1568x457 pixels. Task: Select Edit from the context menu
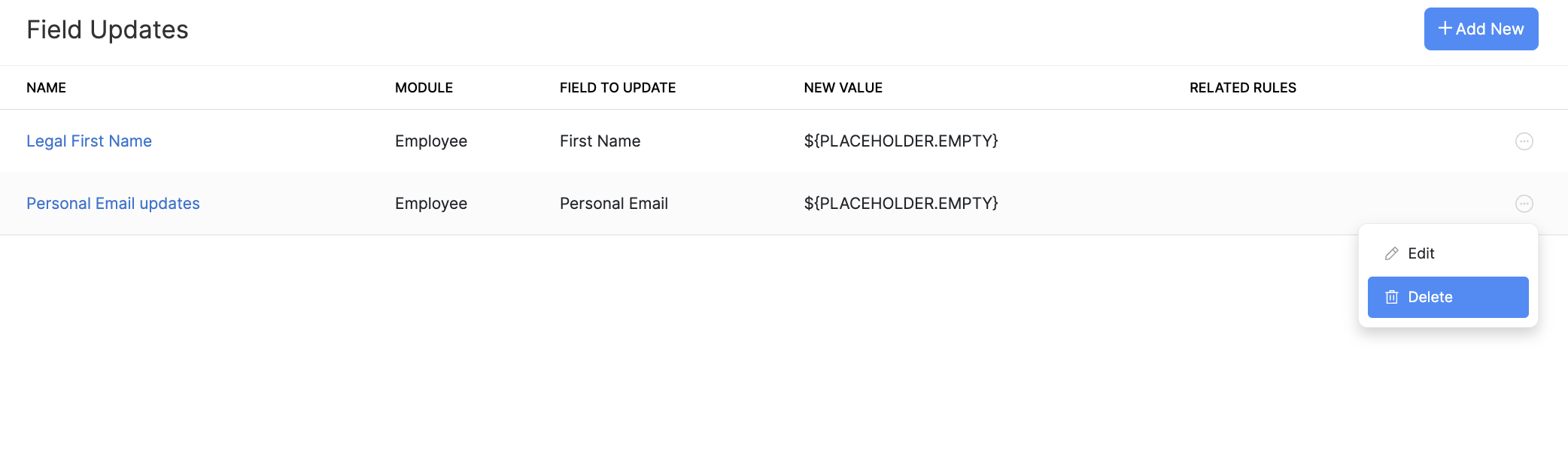[1421, 254]
